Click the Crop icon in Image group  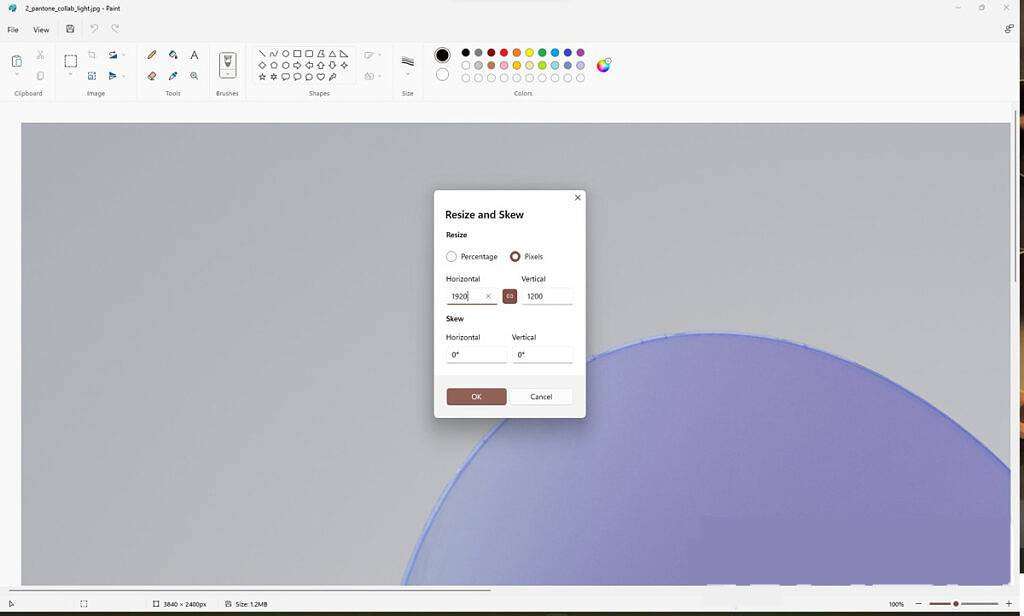click(x=92, y=55)
